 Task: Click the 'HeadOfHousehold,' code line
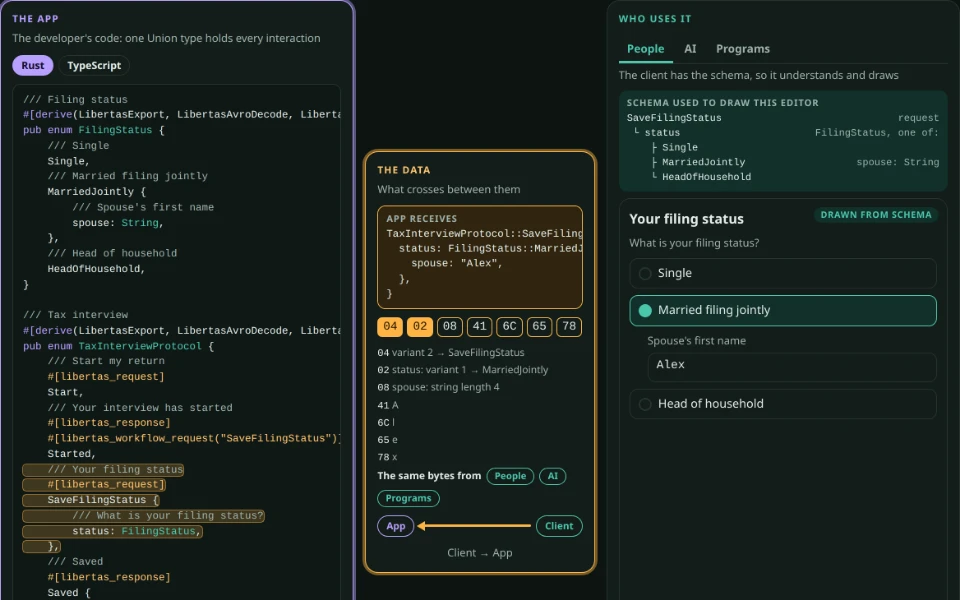tap(96, 269)
